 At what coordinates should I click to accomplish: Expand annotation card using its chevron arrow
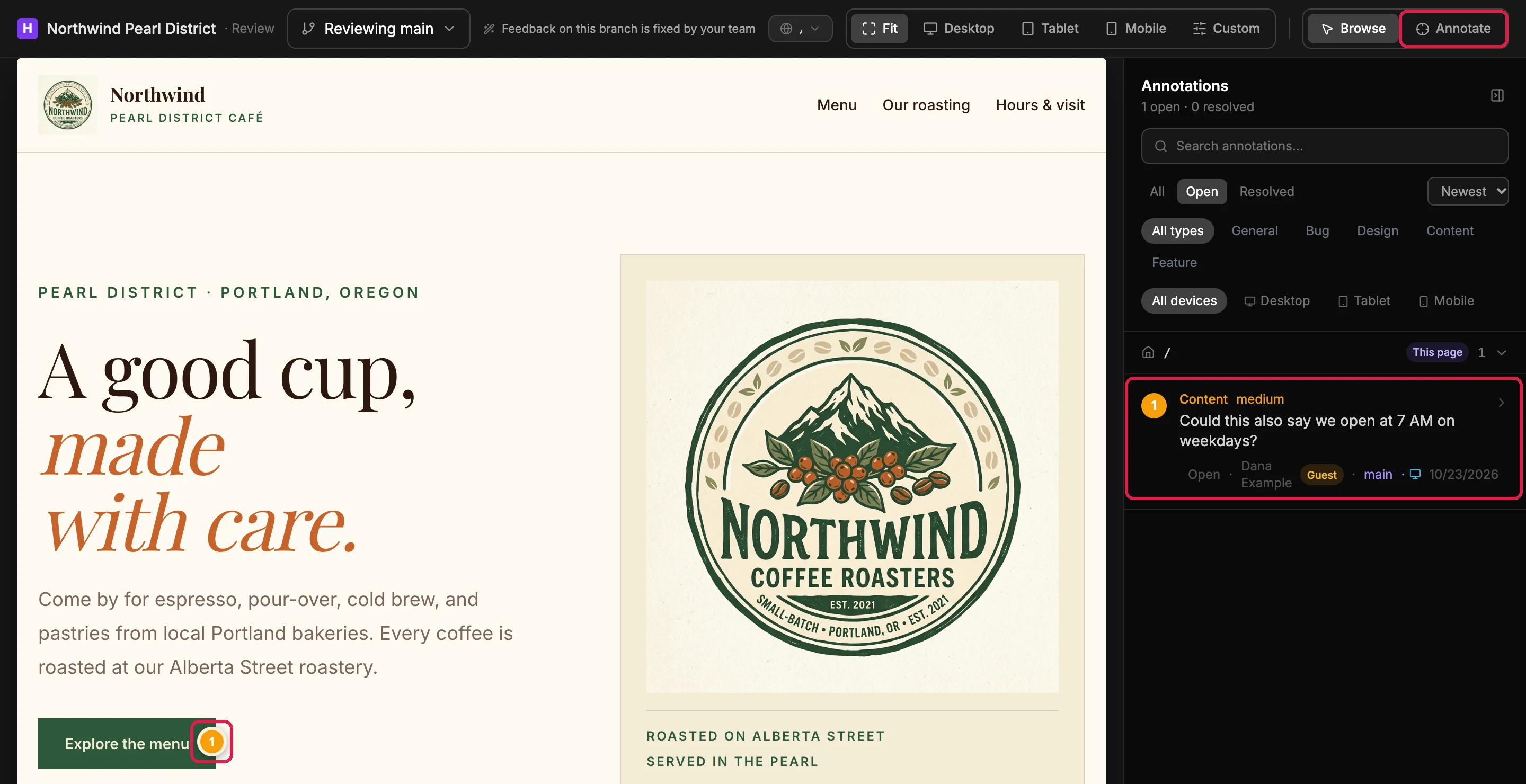(1501, 403)
